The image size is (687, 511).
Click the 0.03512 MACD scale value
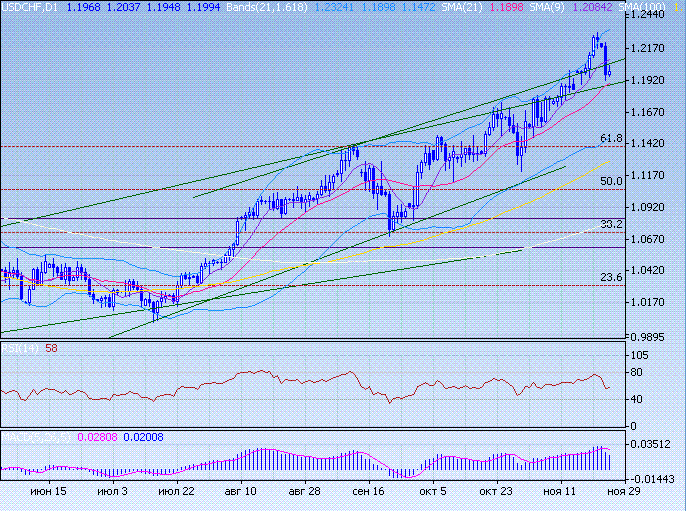coord(650,443)
